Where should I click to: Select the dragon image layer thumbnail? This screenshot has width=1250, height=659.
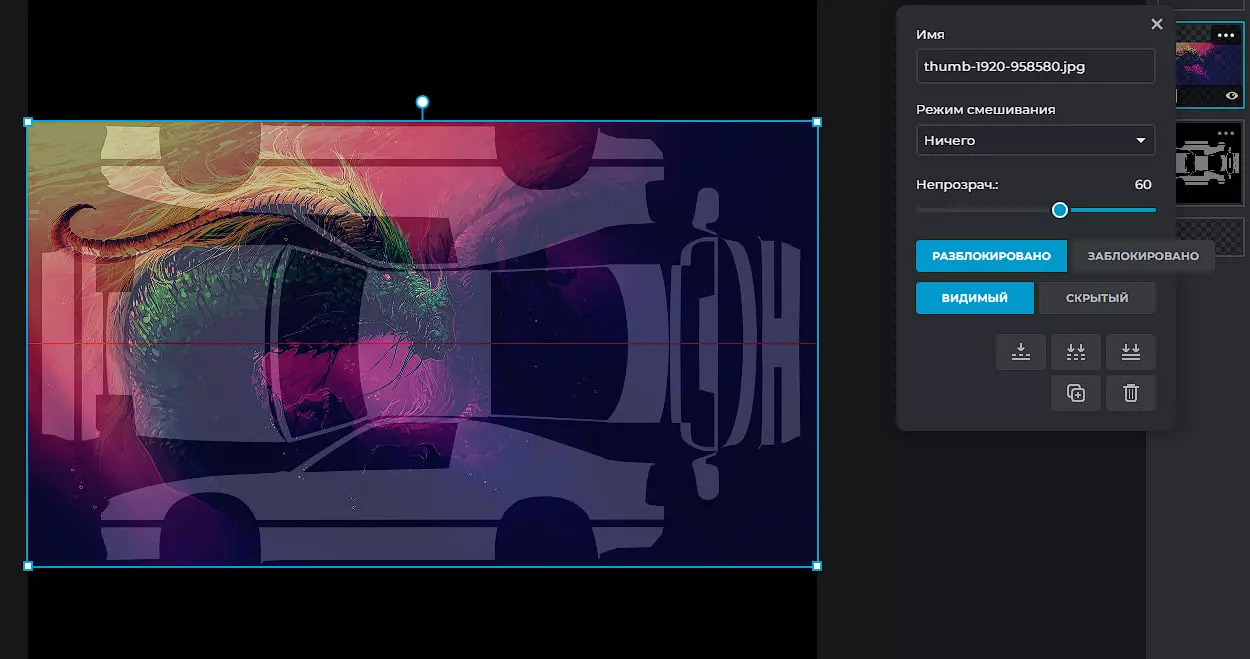pyautogui.click(x=1209, y=65)
